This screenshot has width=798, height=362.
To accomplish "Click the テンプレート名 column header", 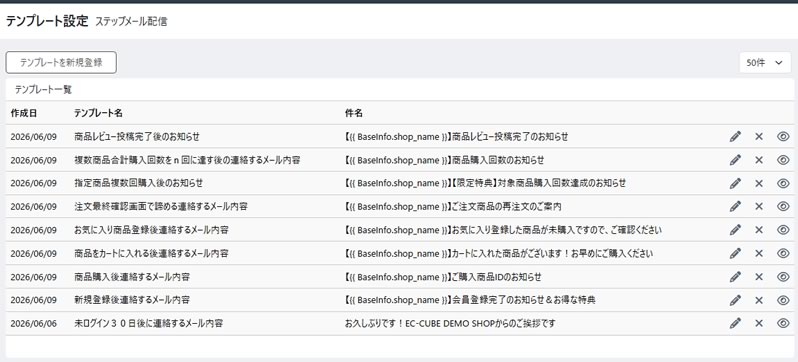I will click(x=98, y=113).
